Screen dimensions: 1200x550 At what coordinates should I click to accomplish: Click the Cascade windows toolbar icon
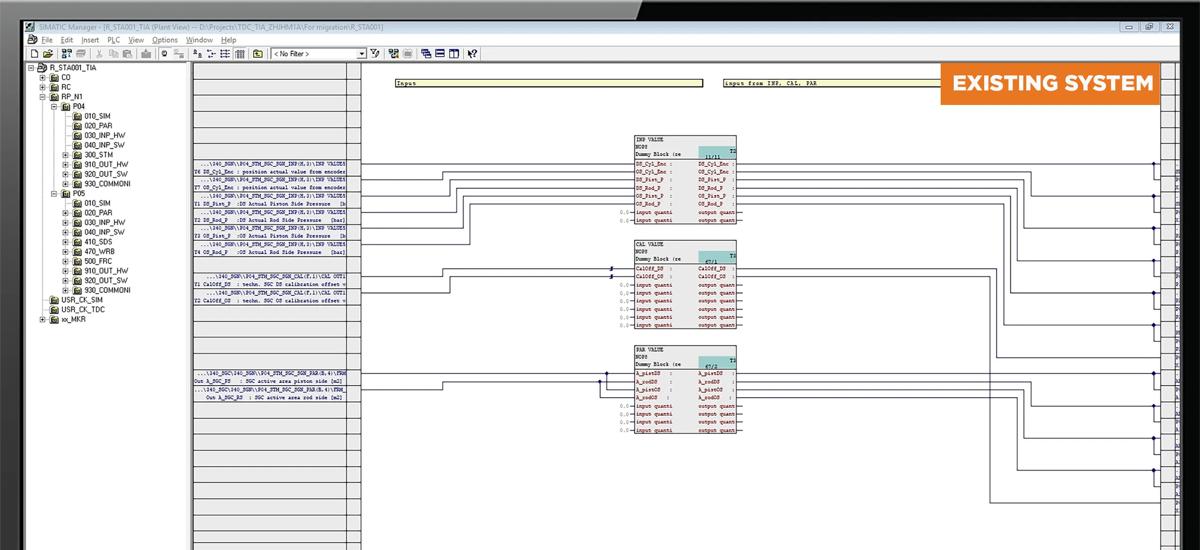pyautogui.click(x=426, y=53)
